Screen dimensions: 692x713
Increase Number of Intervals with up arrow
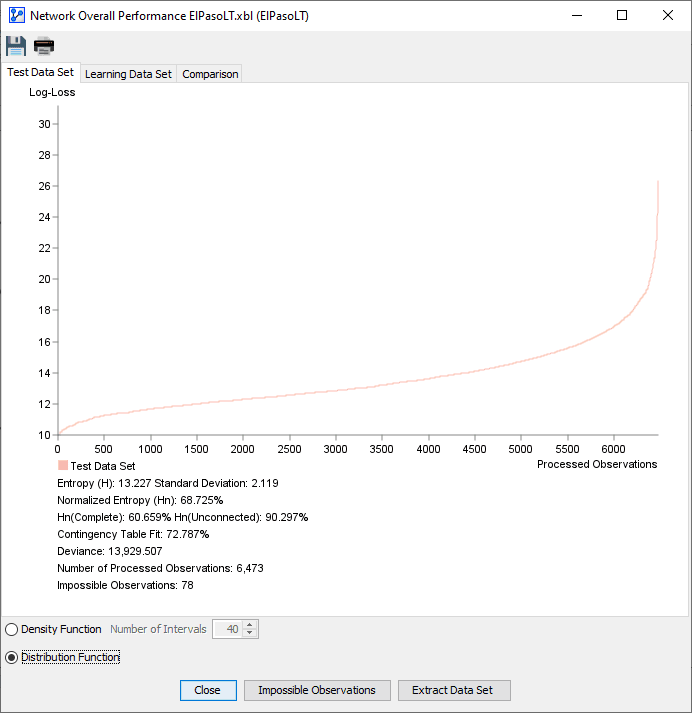[x=249, y=625]
